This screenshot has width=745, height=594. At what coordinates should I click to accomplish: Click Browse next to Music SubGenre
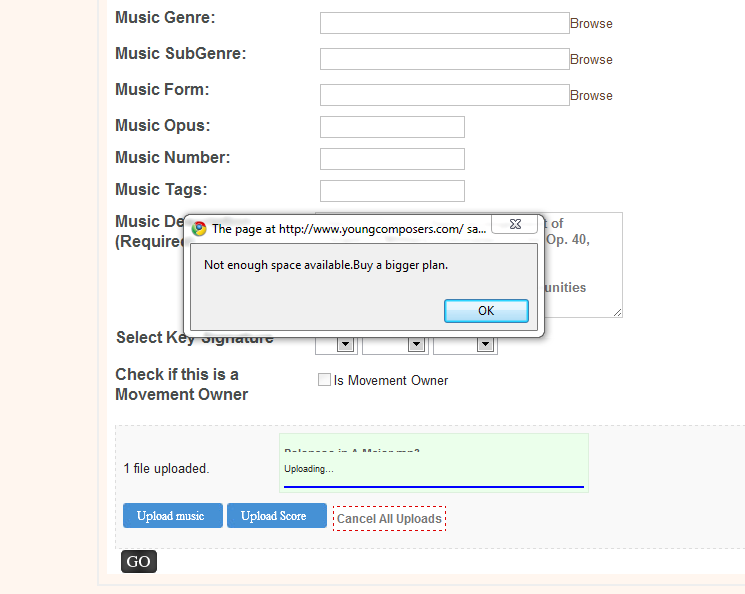tap(591, 60)
